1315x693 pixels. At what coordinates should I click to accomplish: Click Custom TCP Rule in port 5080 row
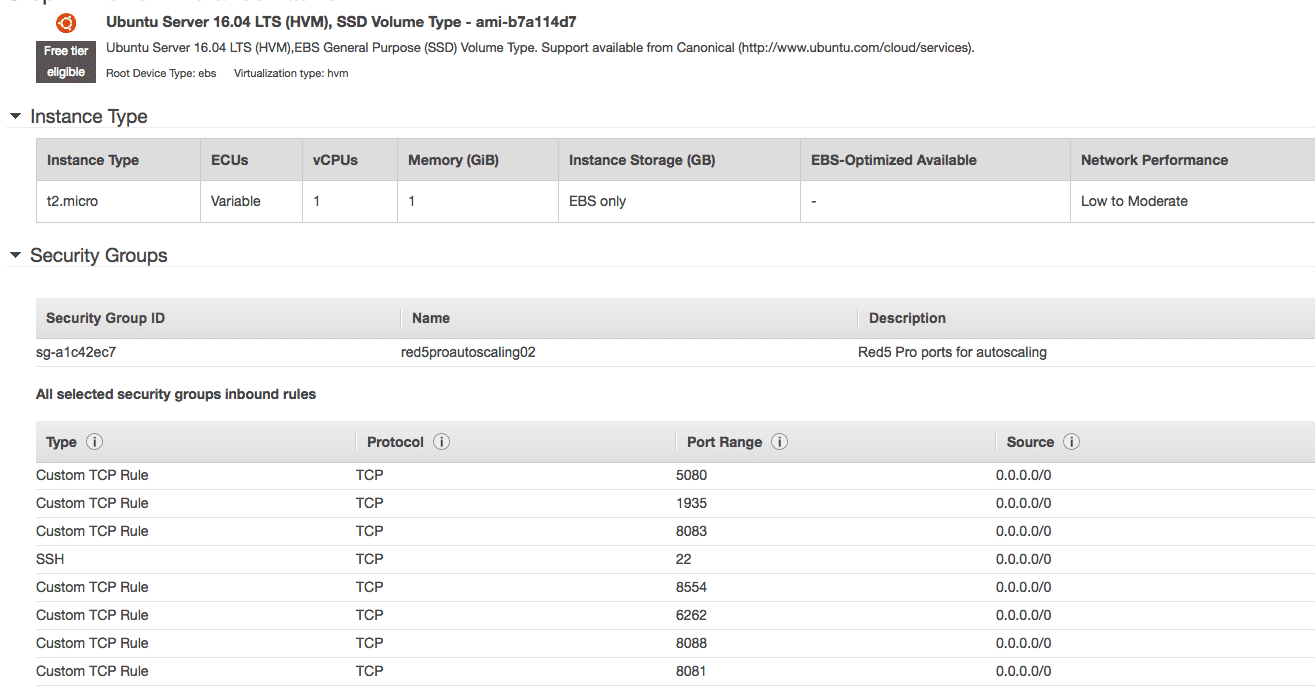(x=92, y=475)
